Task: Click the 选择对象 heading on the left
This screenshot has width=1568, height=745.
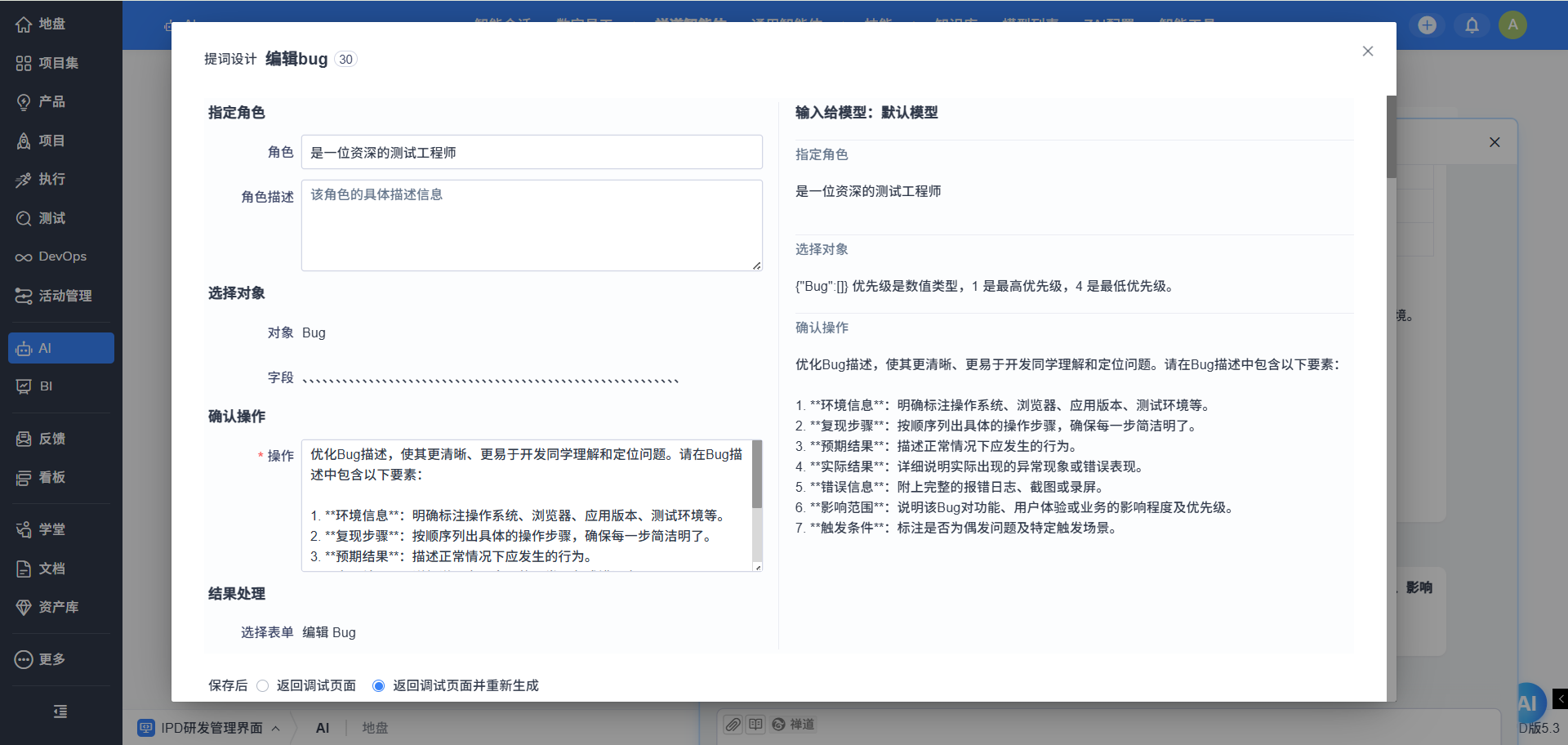Action: 237,293
